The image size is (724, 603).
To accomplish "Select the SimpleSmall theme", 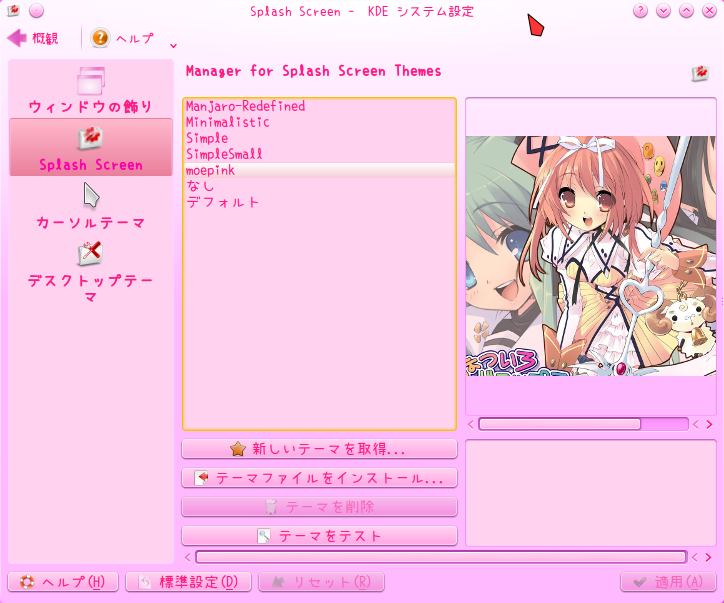I will click(319, 154).
